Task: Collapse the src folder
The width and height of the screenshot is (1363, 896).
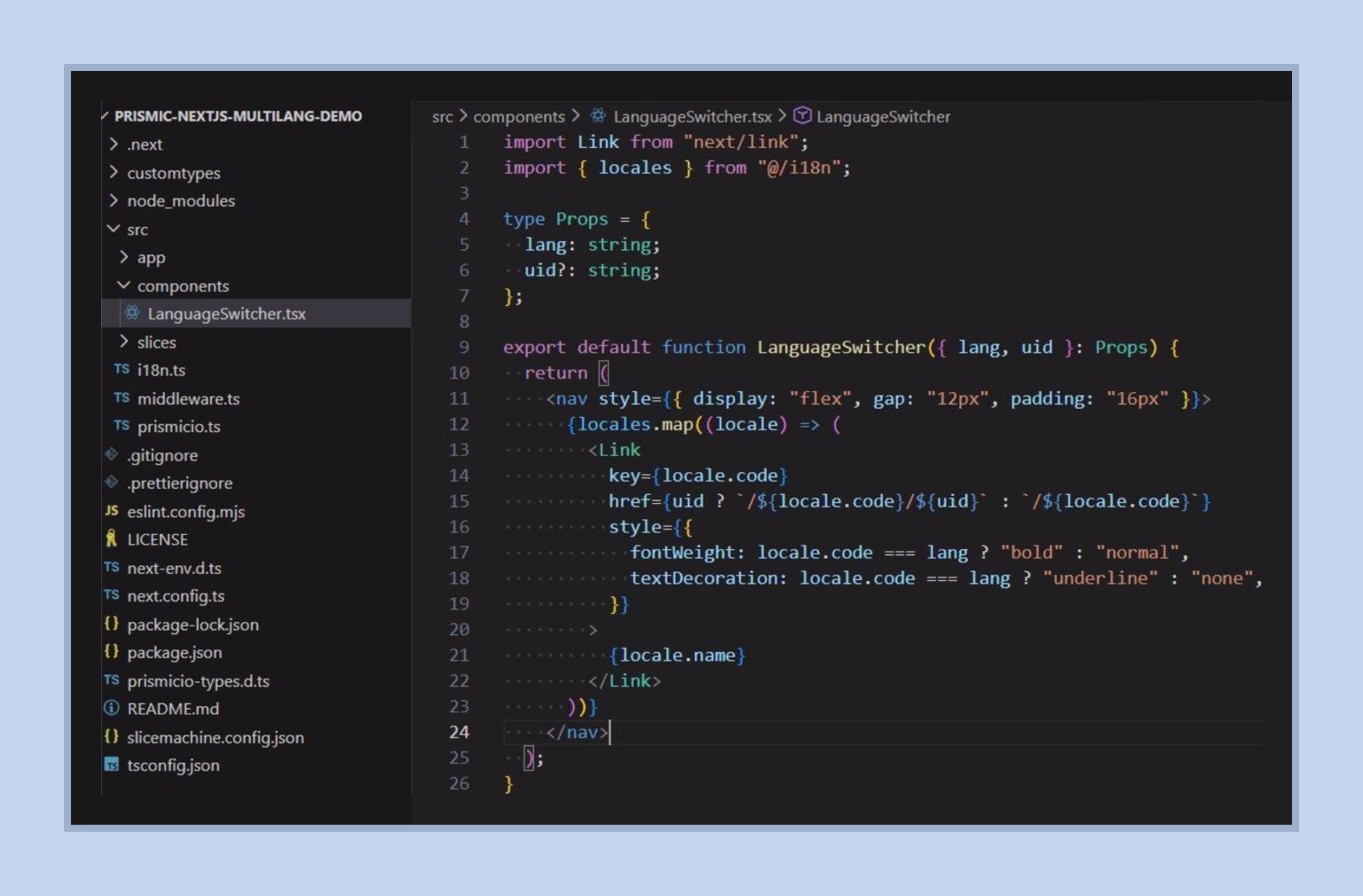Action: click(114, 229)
